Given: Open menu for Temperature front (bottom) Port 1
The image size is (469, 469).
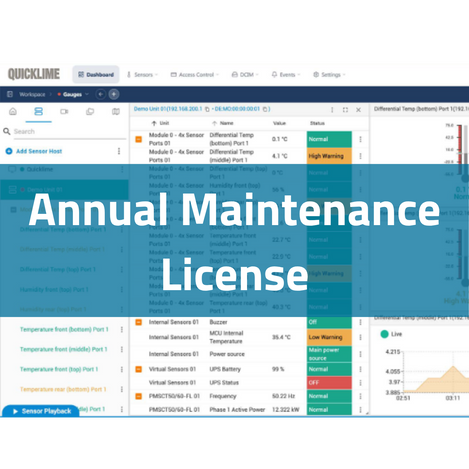Looking at the screenshot, I should 122,329.
